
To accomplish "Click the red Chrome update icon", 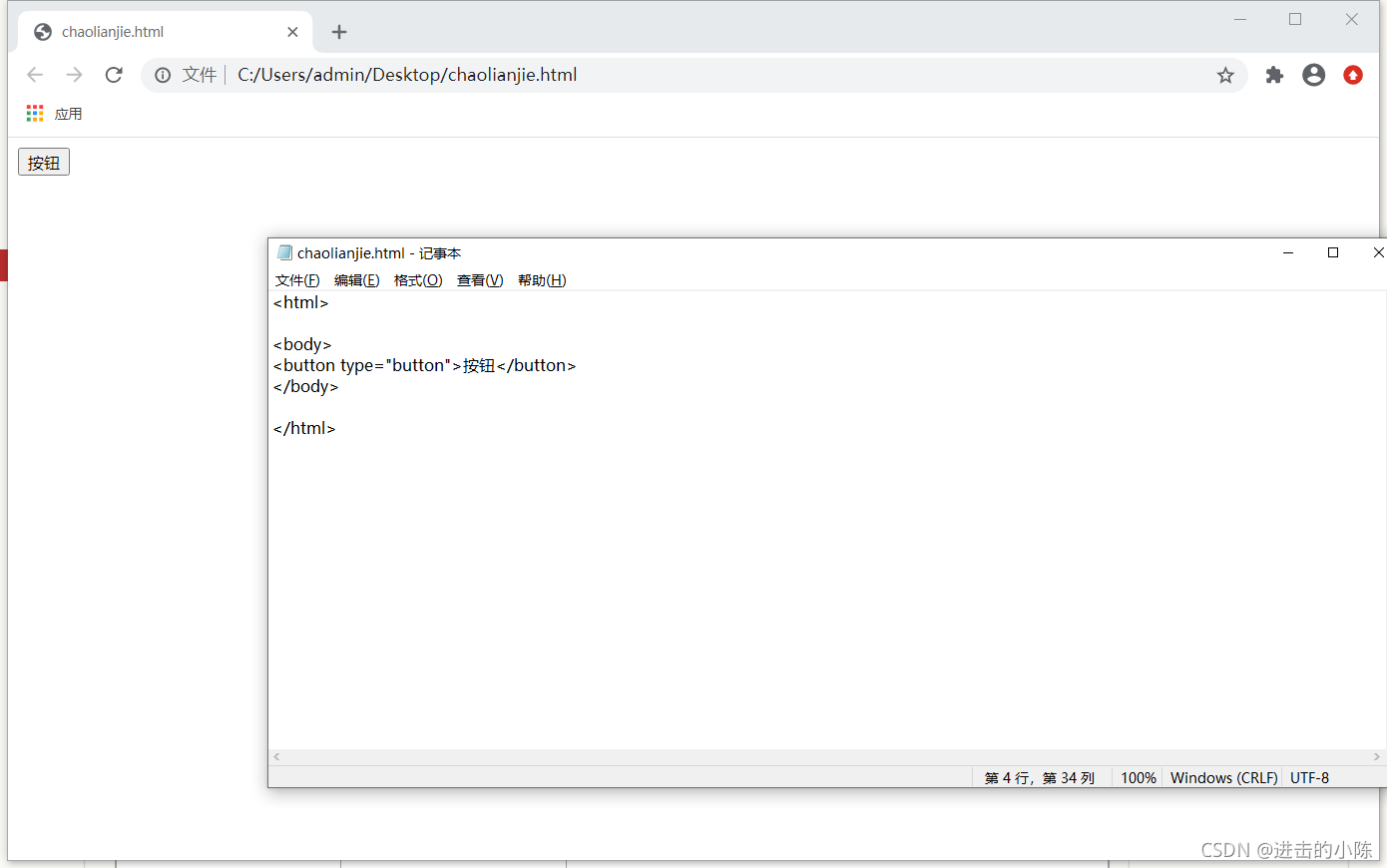I will 1353,75.
